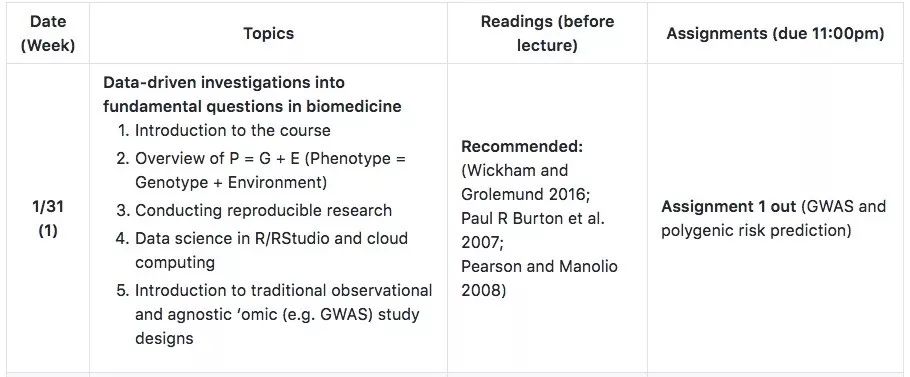Click the Date (Week) column header
The height and width of the screenshot is (377, 910).
pyautogui.click(x=48, y=34)
